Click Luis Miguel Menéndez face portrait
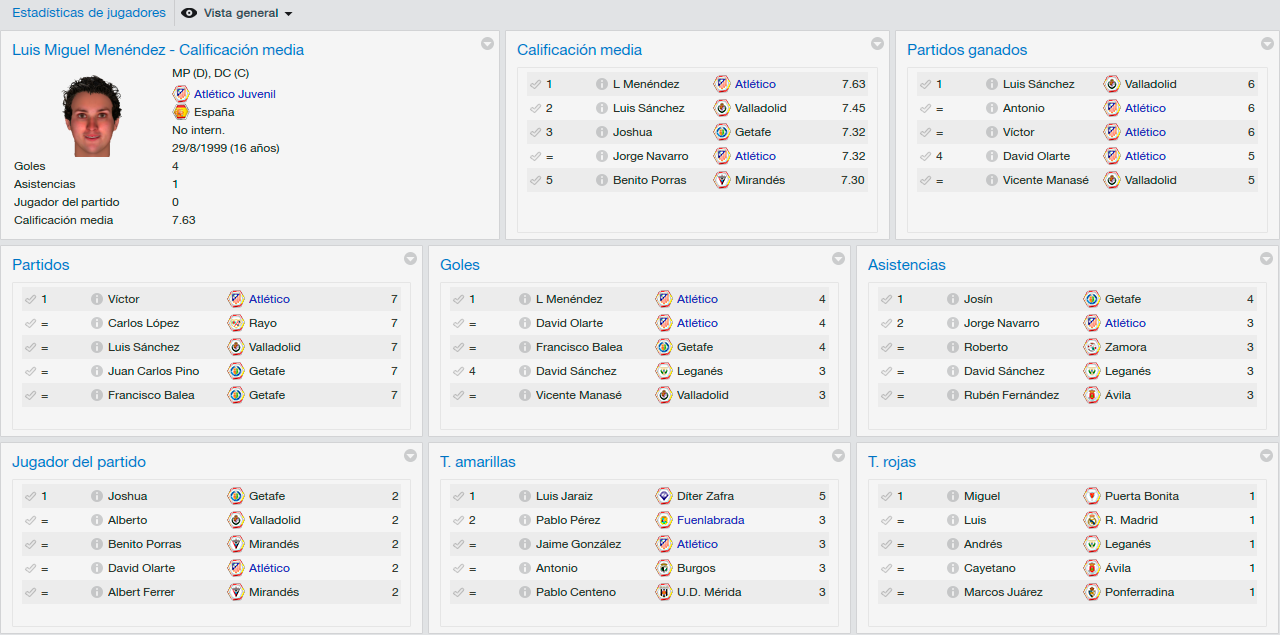Viewport: 1280px width, 635px height. [93, 115]
